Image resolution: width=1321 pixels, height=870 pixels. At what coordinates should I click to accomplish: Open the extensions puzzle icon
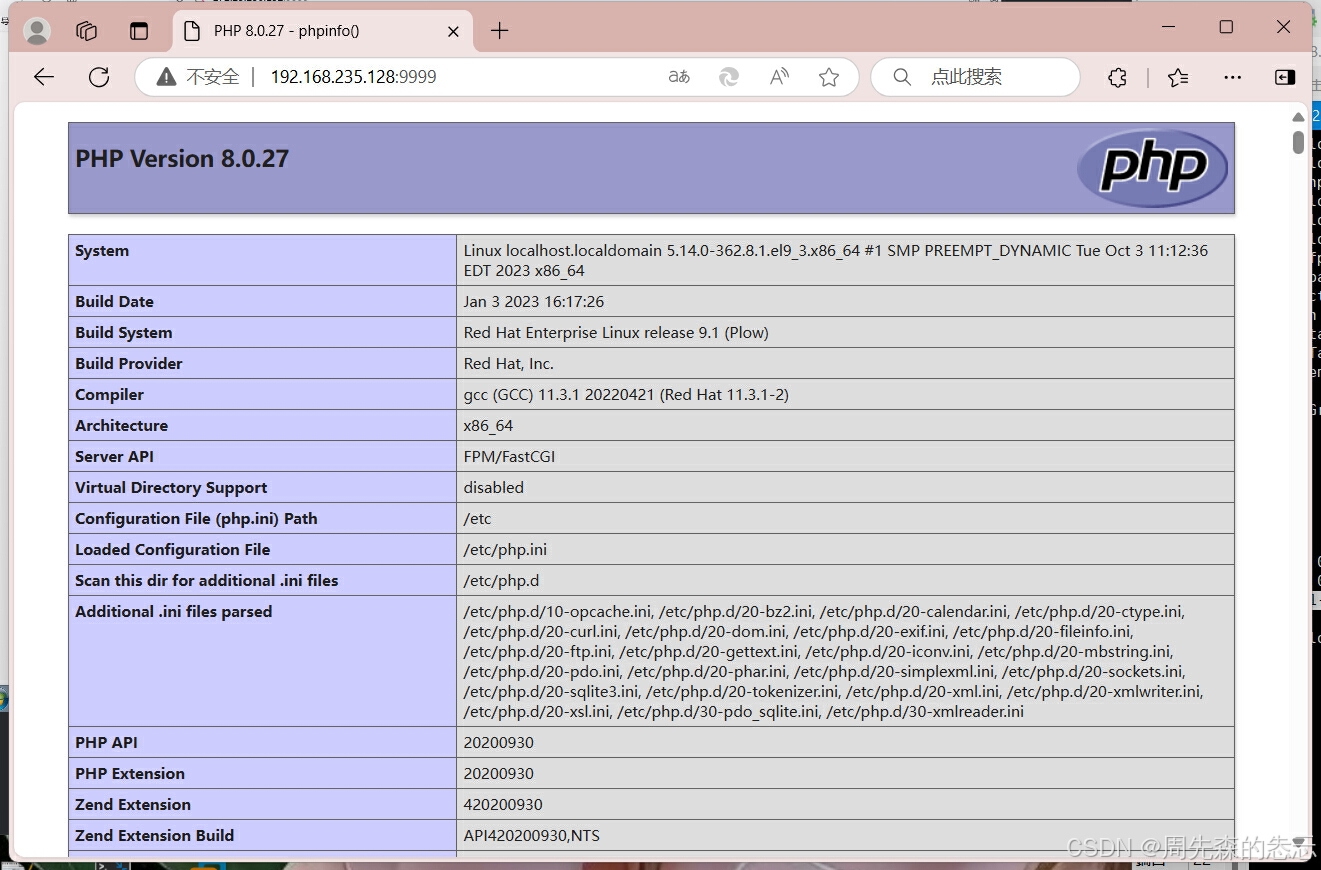point(1118,77)
